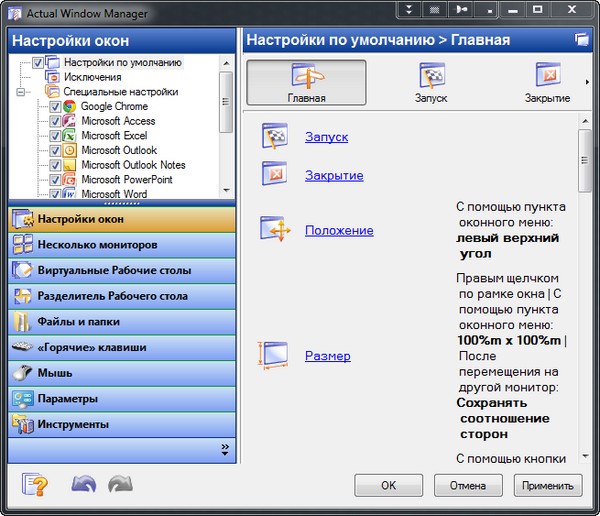The image size is (600, 516).
Task: Toggle the Google Chrome checkbox
Action: [x=55, y=106]
